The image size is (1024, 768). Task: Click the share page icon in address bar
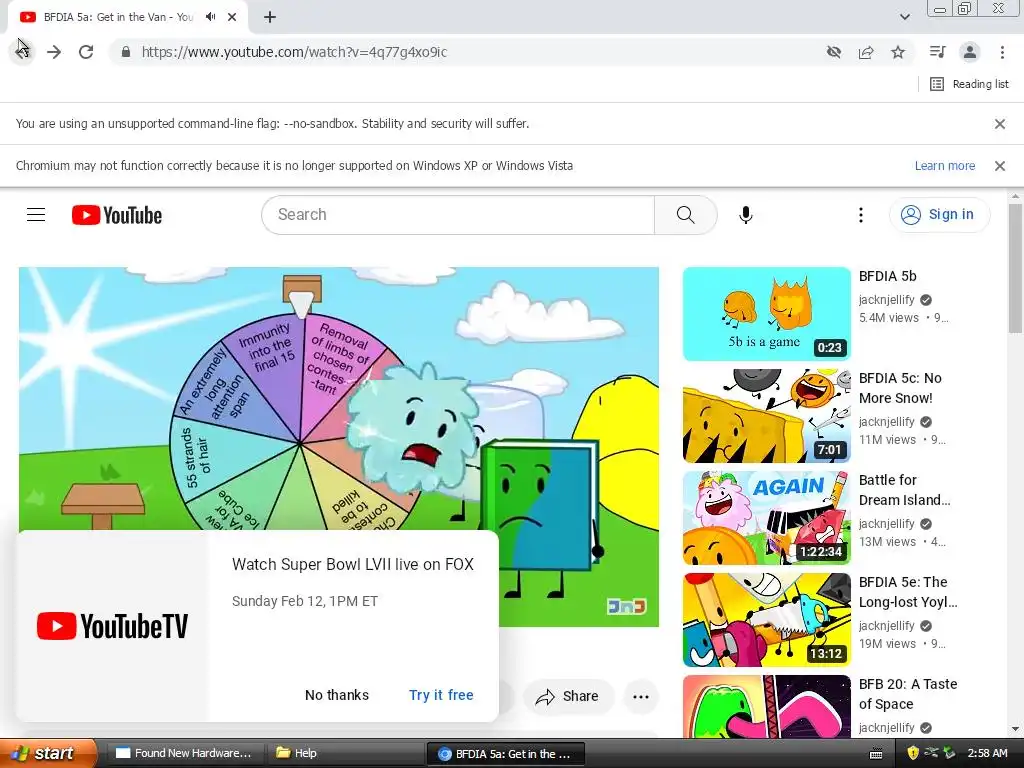pos(866,52)
